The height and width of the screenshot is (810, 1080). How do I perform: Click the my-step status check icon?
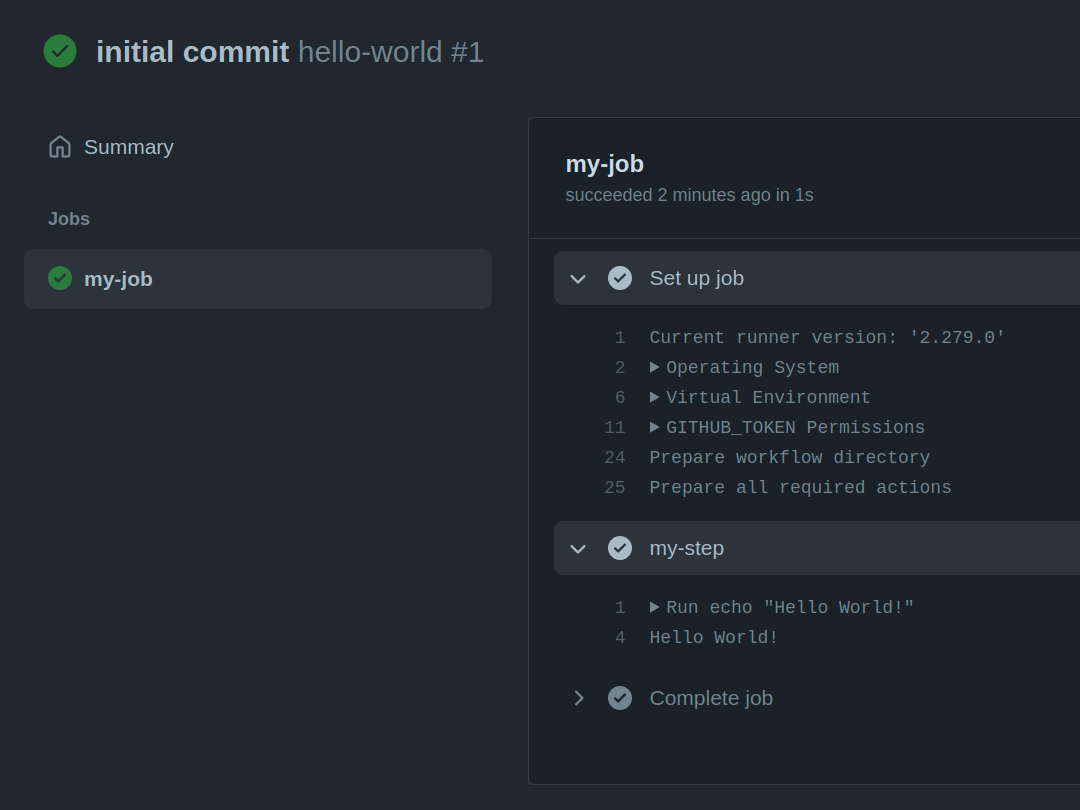point(620,548)
